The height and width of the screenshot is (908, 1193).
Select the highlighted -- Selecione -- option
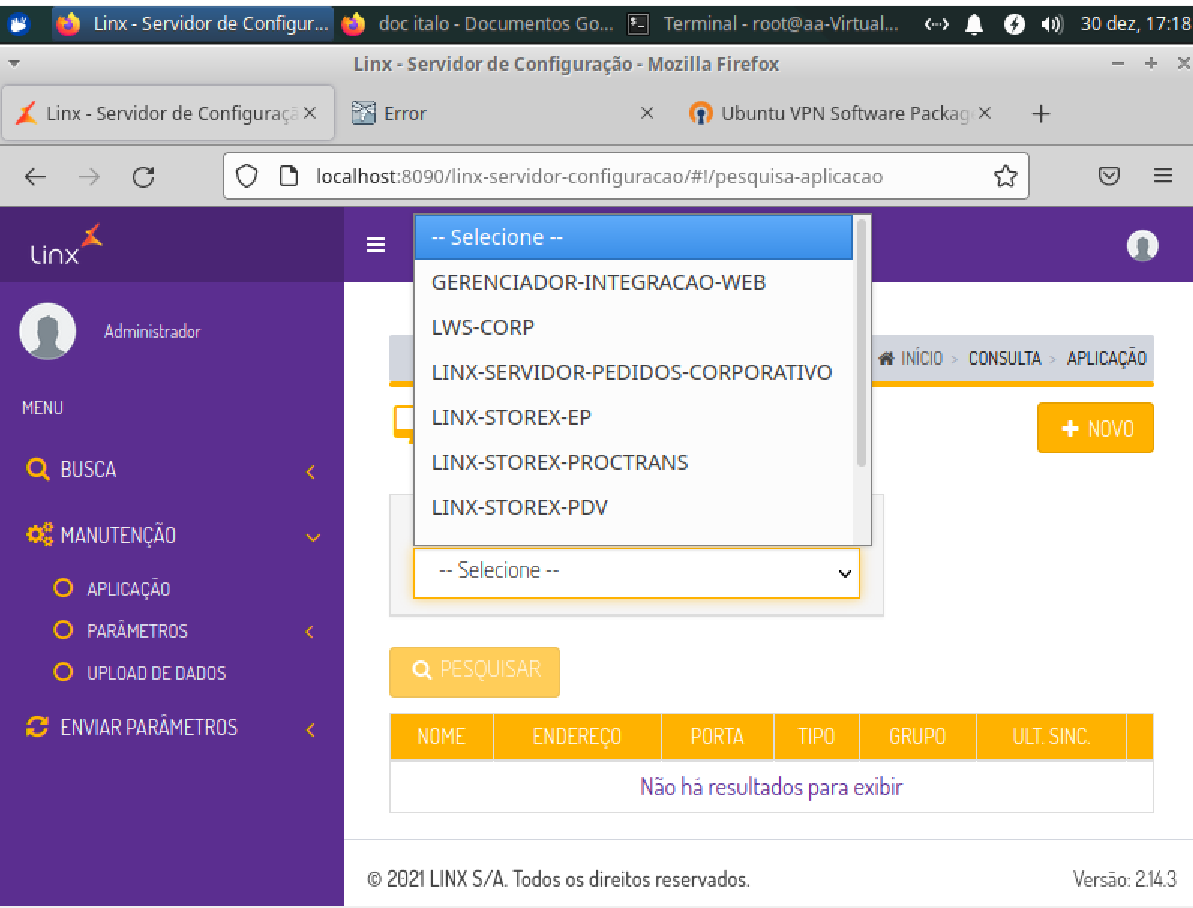tap(634, 237)
